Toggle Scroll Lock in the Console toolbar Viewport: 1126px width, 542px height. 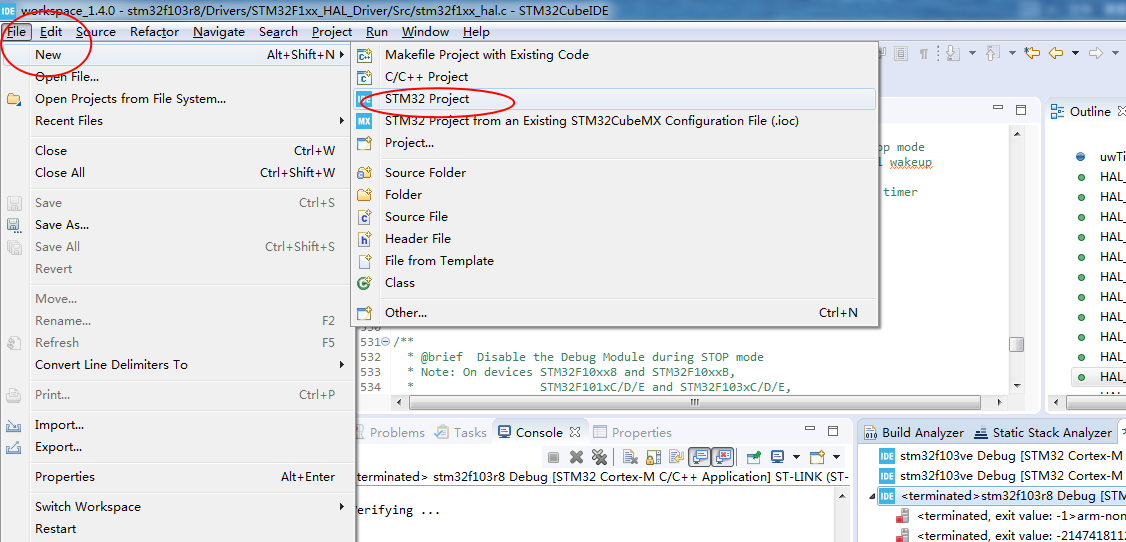point(653,457)
